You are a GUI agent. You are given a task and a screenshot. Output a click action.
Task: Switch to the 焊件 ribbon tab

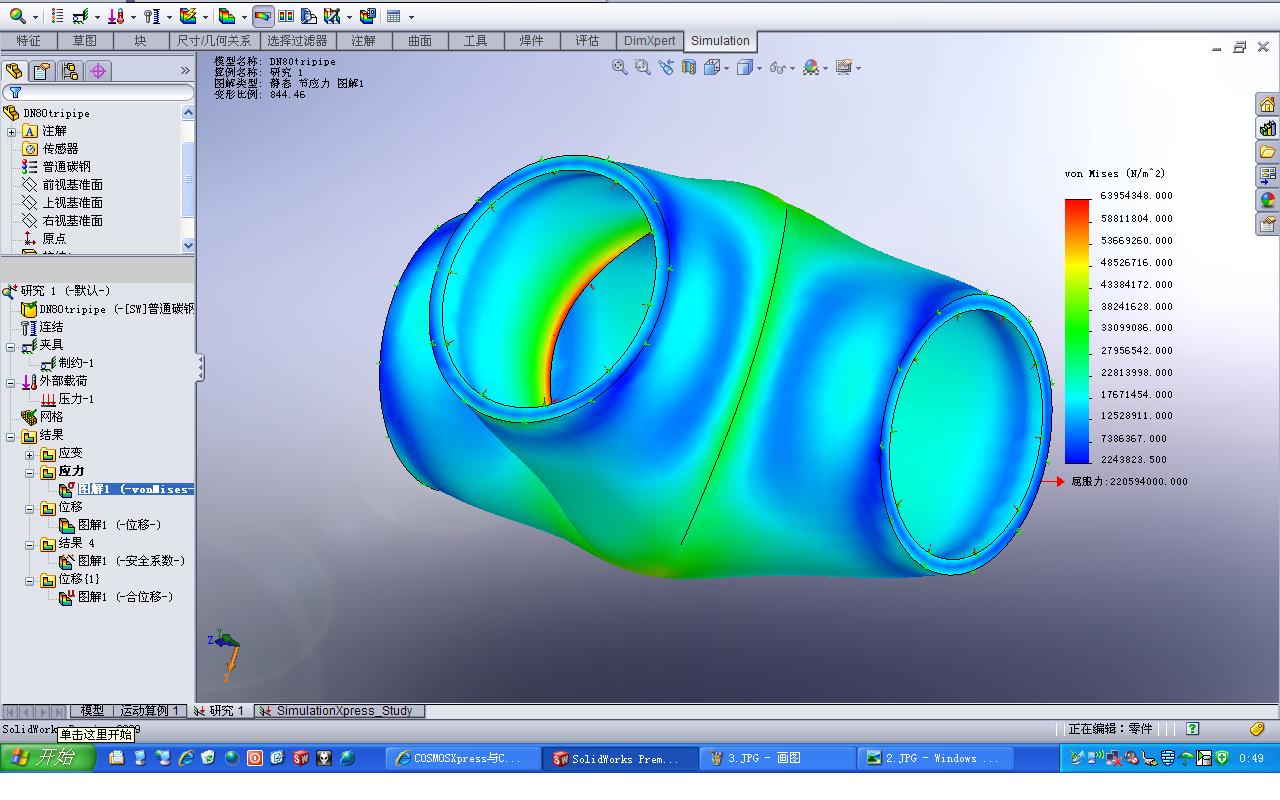tap(531, 41)
